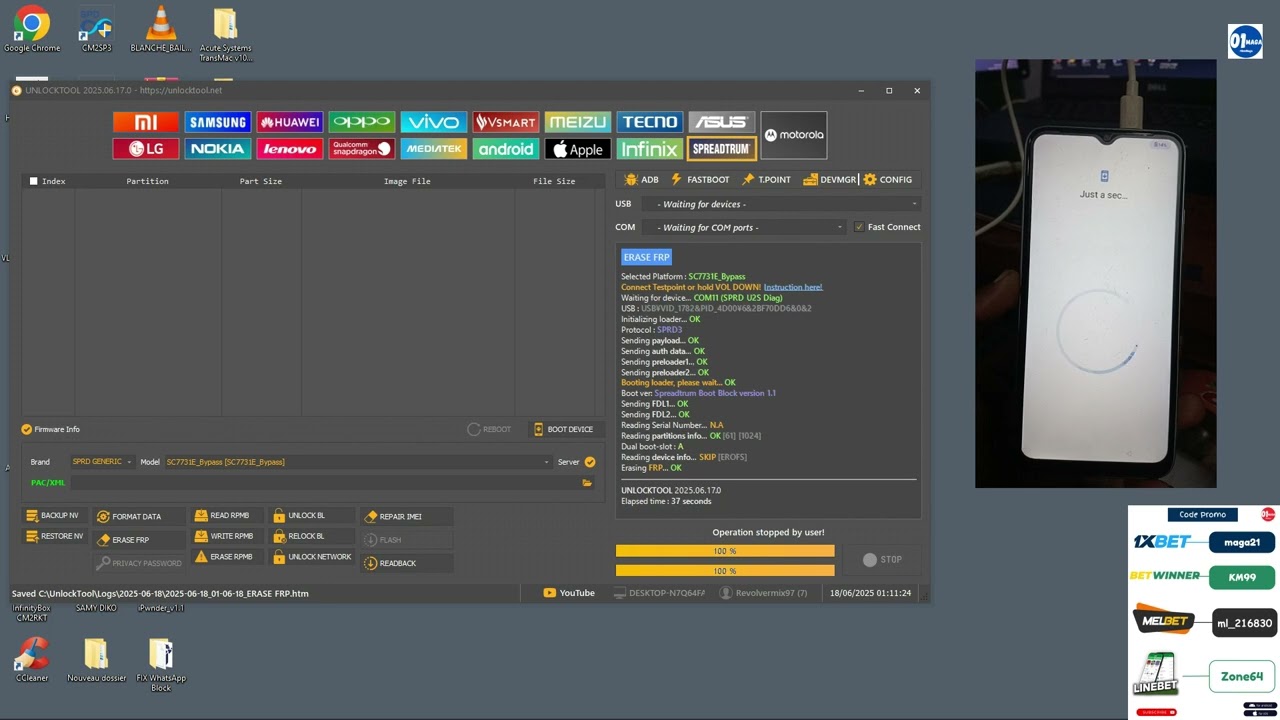Open the Brand dropdown showing SPRD GENERIC
The width and height of the screenshot is (1280, 720).
[x=101, y=462]
